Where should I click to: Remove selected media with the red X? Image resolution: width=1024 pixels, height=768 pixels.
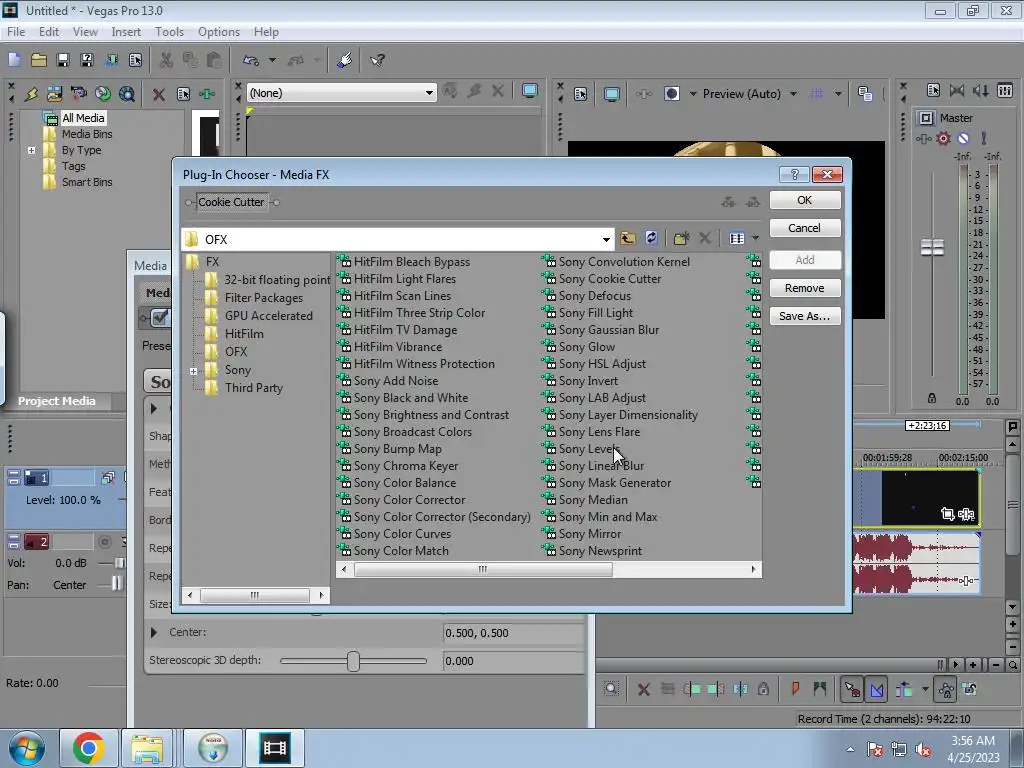pyautogui.click(x=158, y=94)
